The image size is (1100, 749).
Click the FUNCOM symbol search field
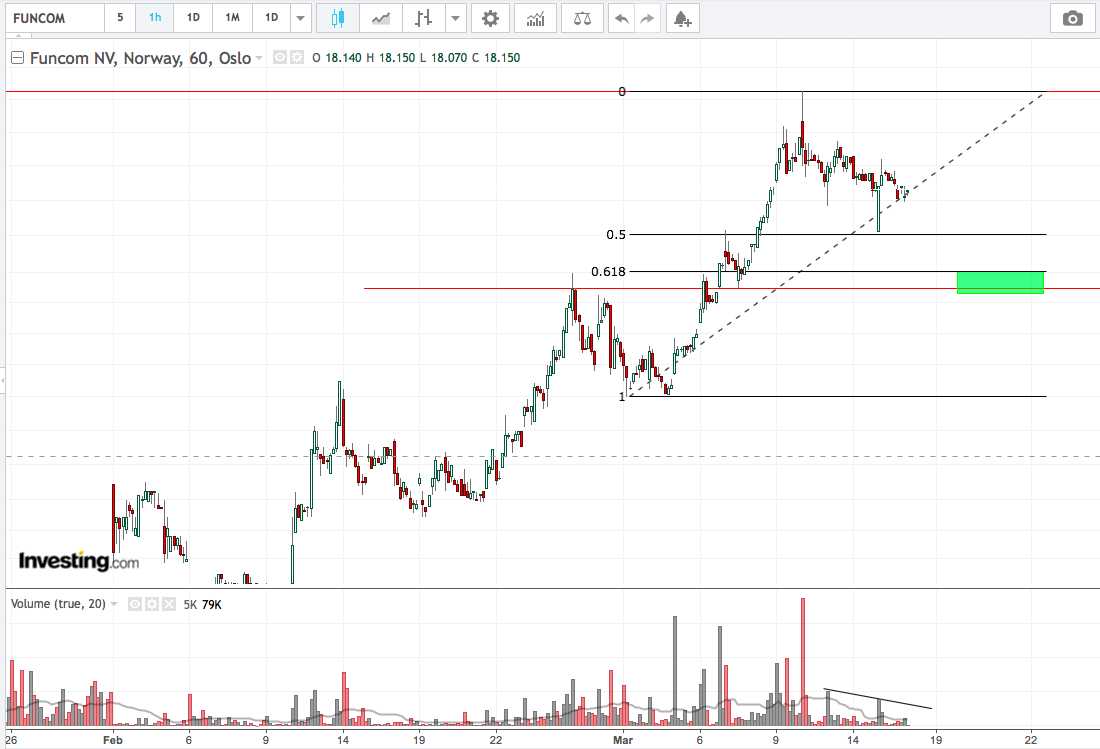pyautogui.click(x=55, y=18)
